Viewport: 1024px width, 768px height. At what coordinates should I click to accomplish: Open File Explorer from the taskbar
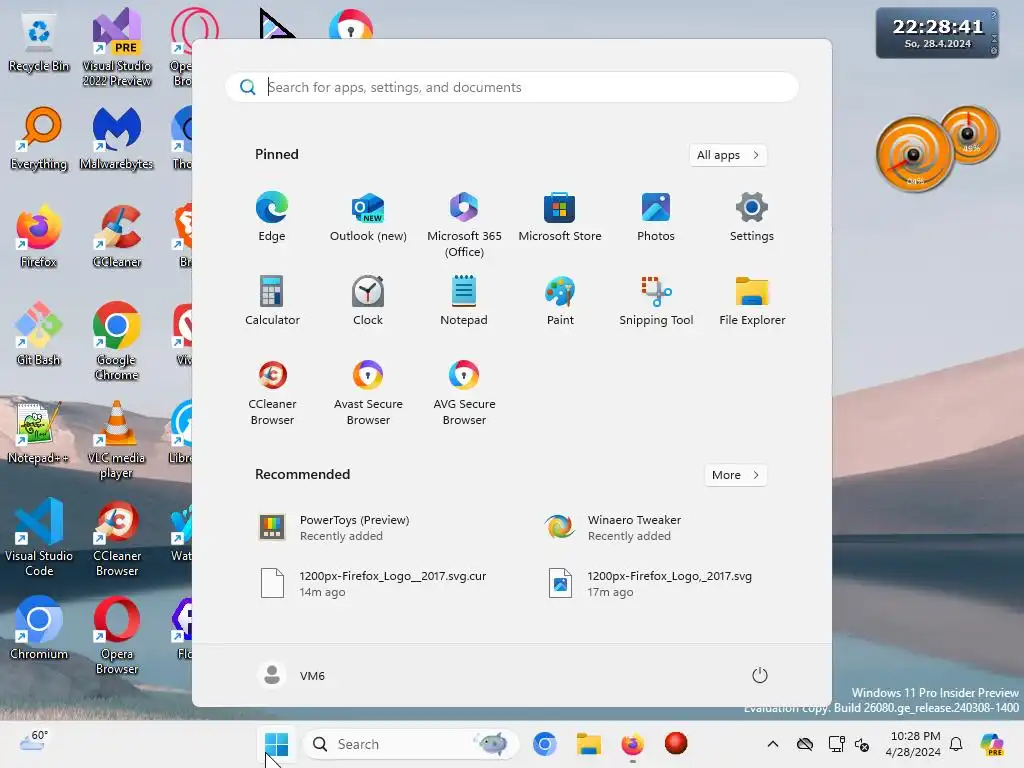588,744
